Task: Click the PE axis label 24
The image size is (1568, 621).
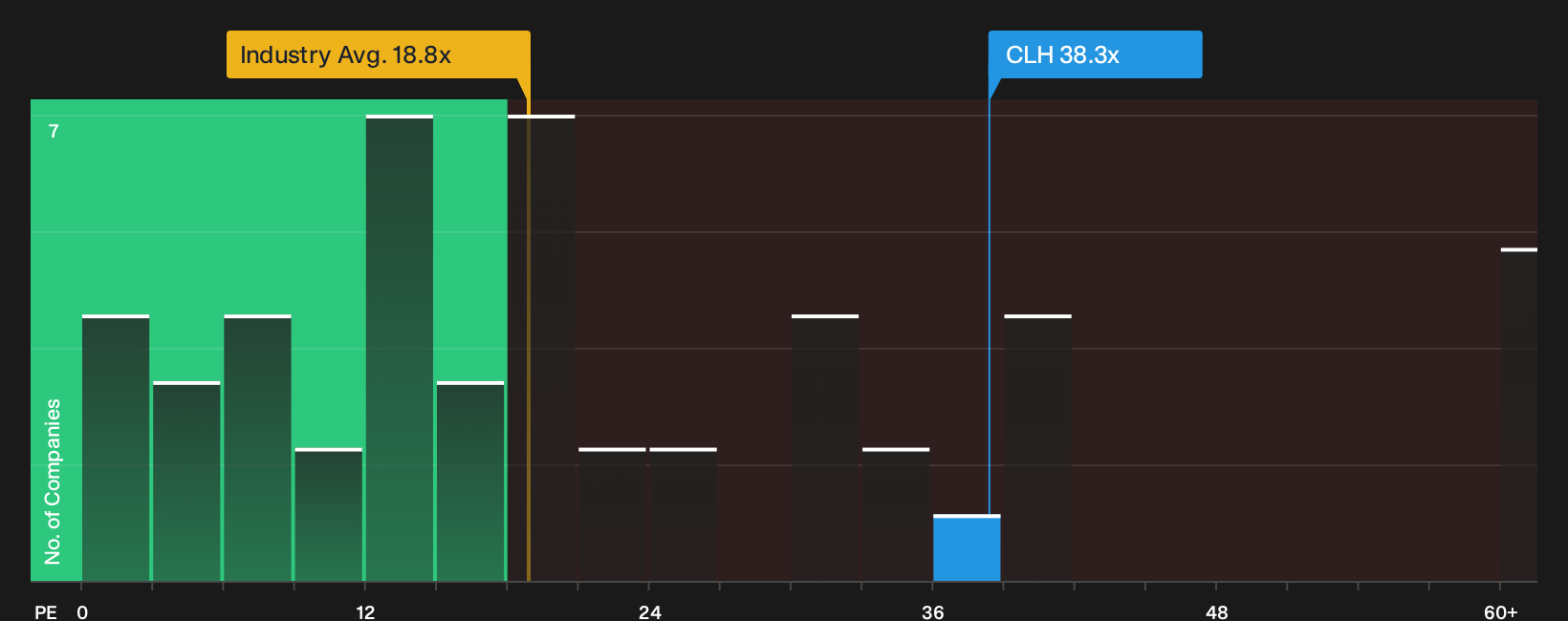Action: (650, 611)
